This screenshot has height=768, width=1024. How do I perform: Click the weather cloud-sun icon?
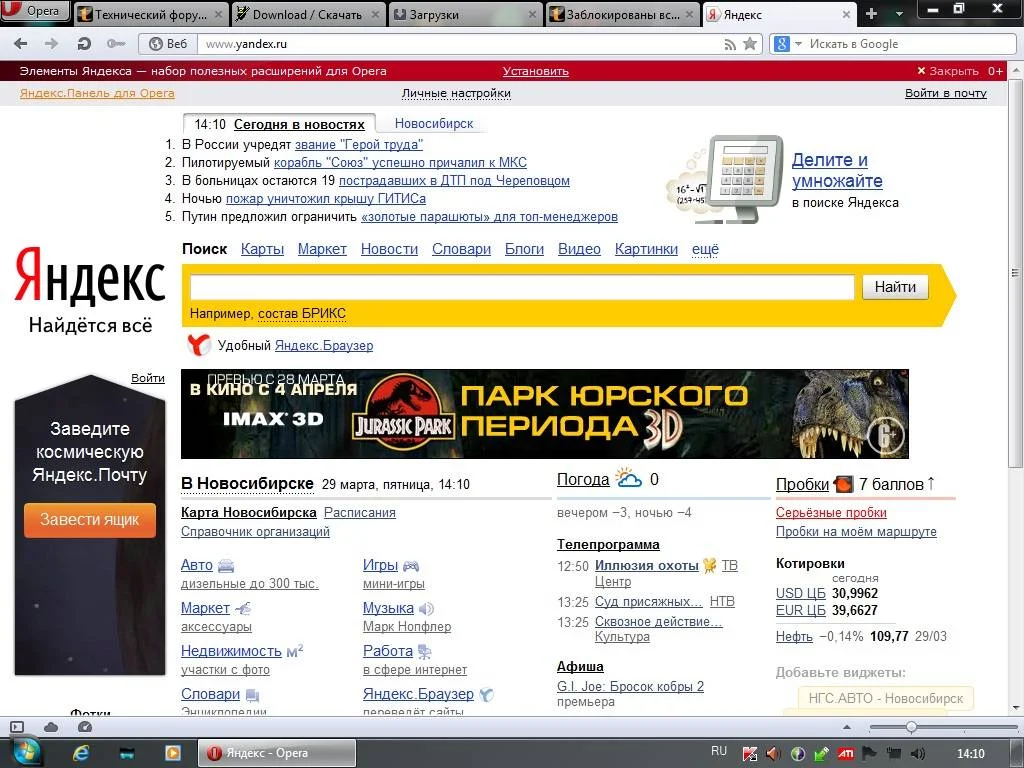pos(629,477)
